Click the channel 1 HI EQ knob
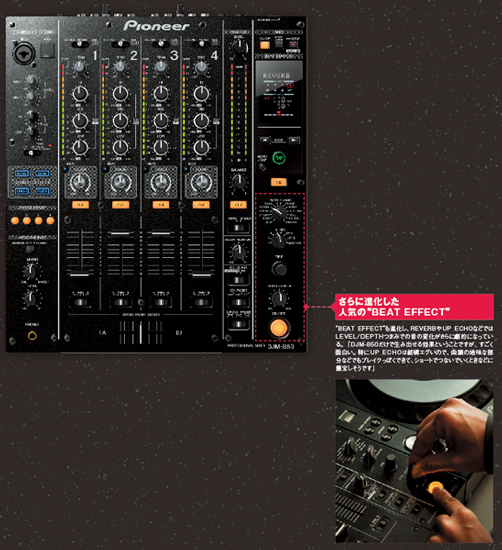502x550 pixels. tap(80, 94)
